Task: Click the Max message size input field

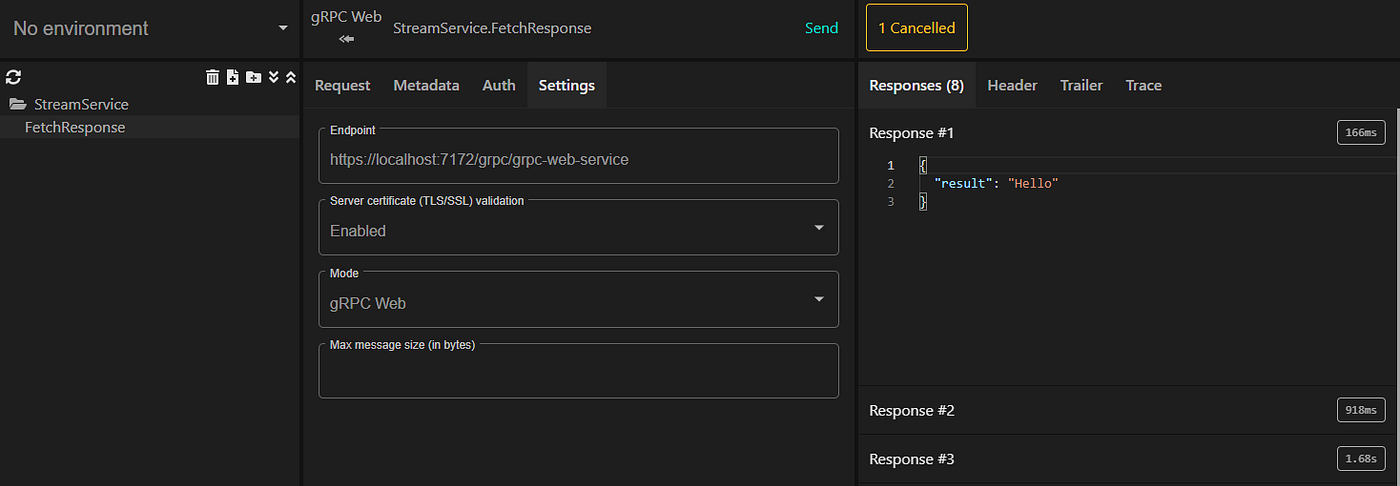Action: point(578,375)
